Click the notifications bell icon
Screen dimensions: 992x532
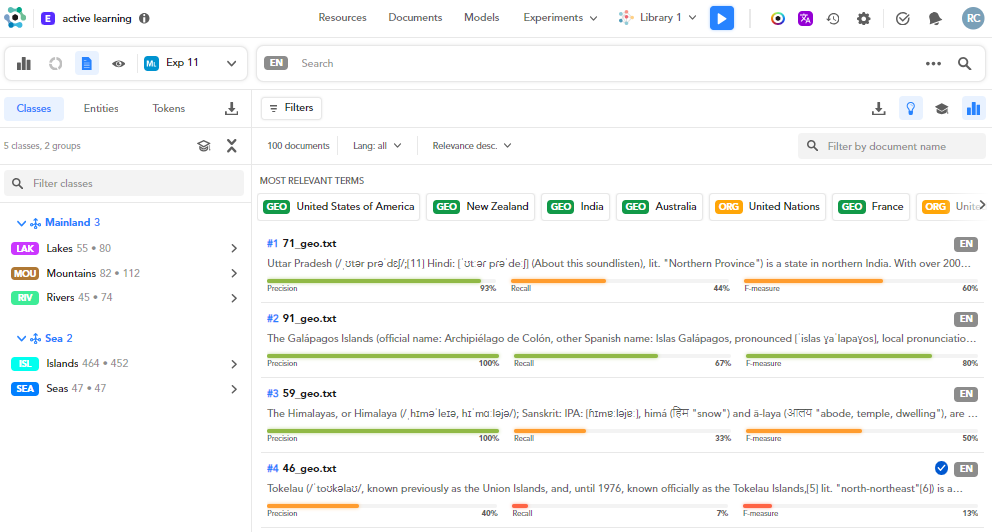(x=935, y=18)
